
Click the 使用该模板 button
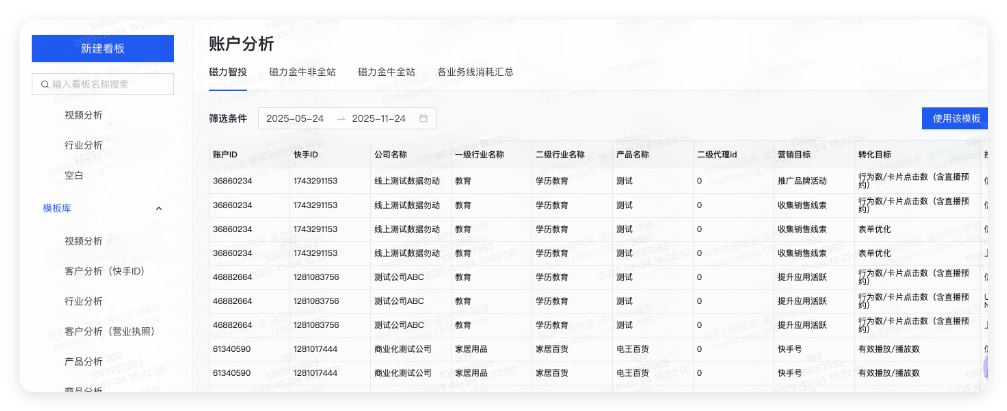coord(955,118)
